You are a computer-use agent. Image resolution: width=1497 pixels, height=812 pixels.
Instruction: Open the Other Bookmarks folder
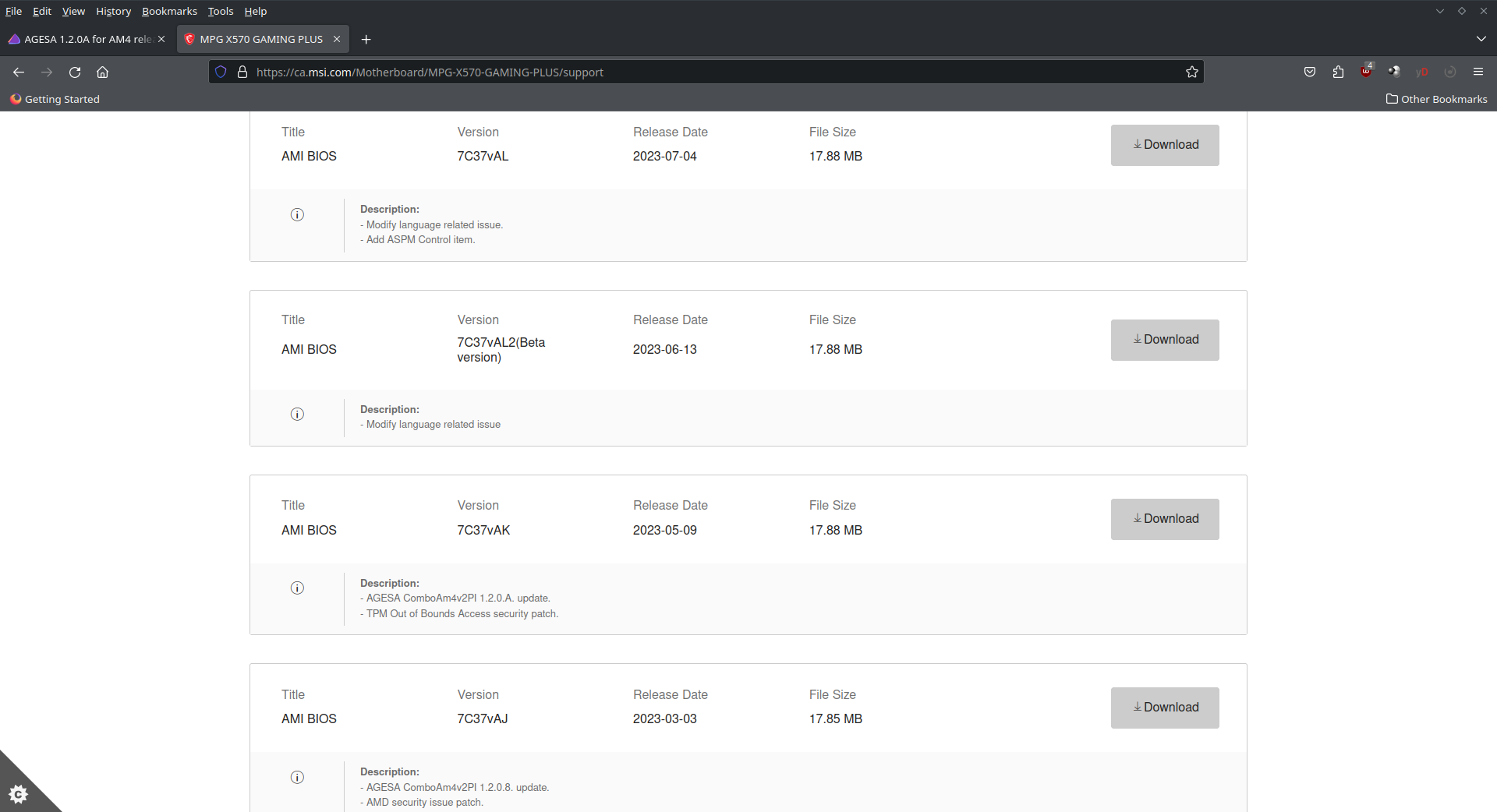click(x=1436, y=99)
